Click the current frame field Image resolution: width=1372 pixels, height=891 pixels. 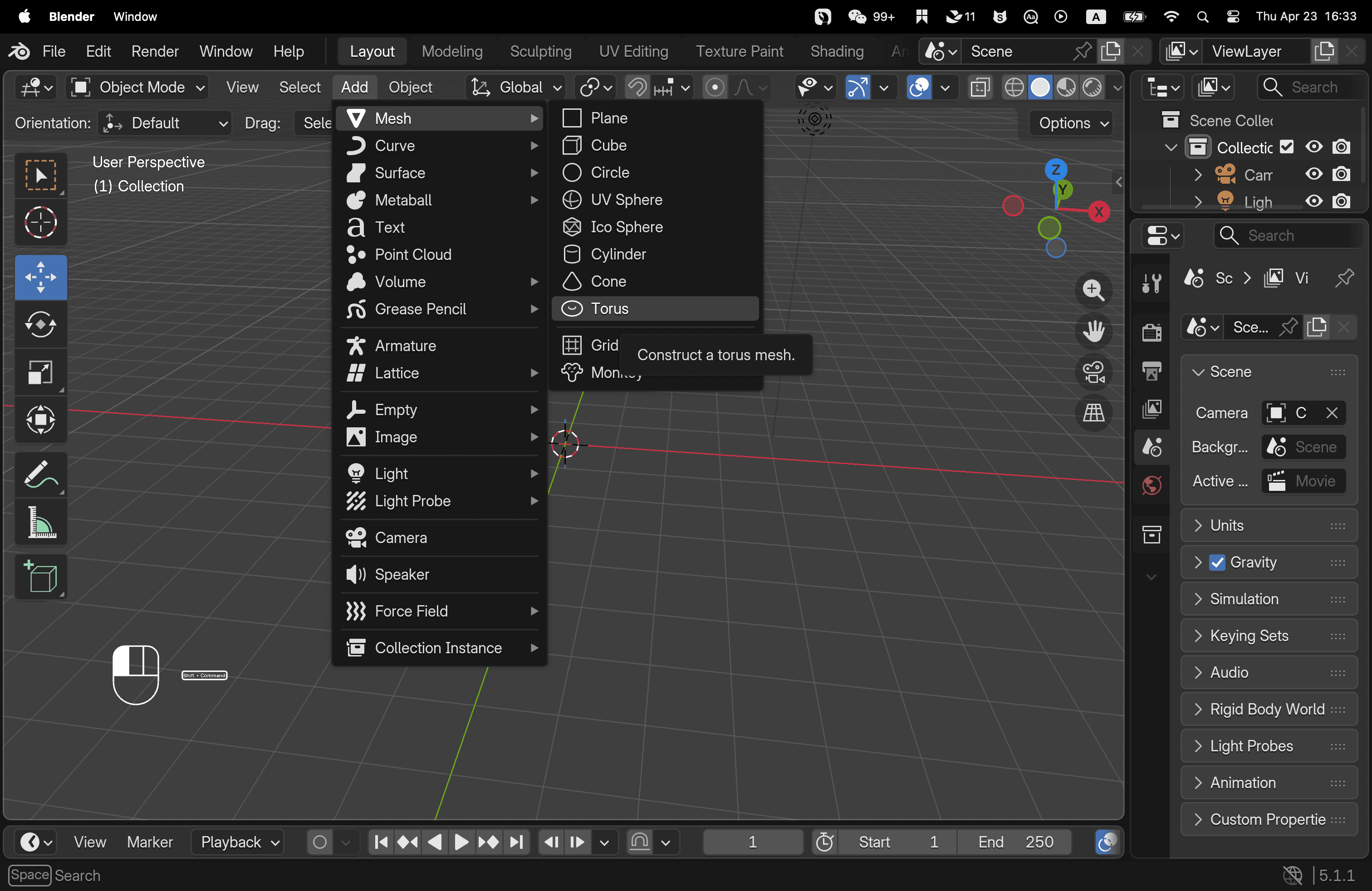pyautogui.click(x=752, y=842)
